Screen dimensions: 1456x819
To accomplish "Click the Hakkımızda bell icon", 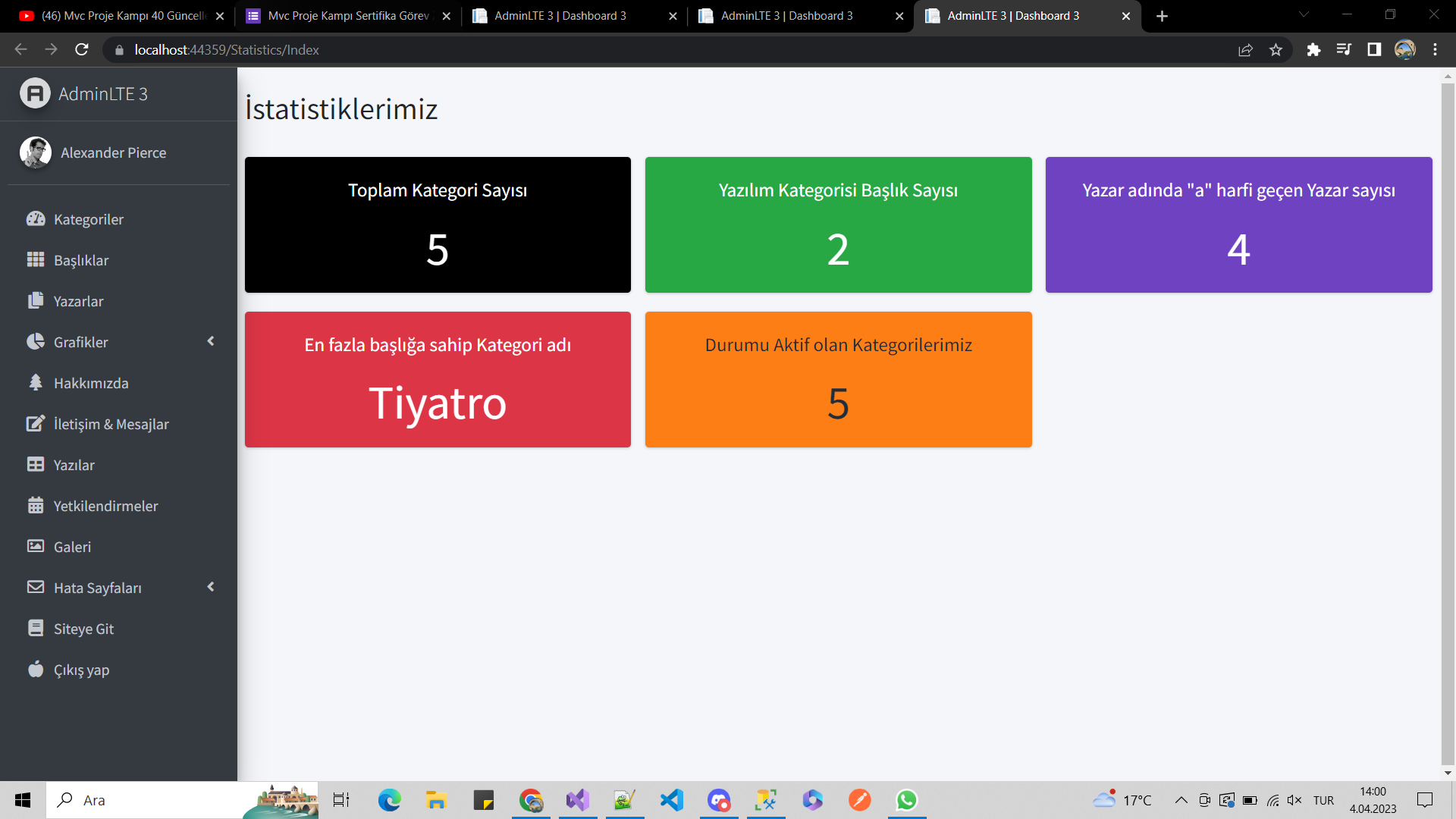I will click(x=36, y=383).
